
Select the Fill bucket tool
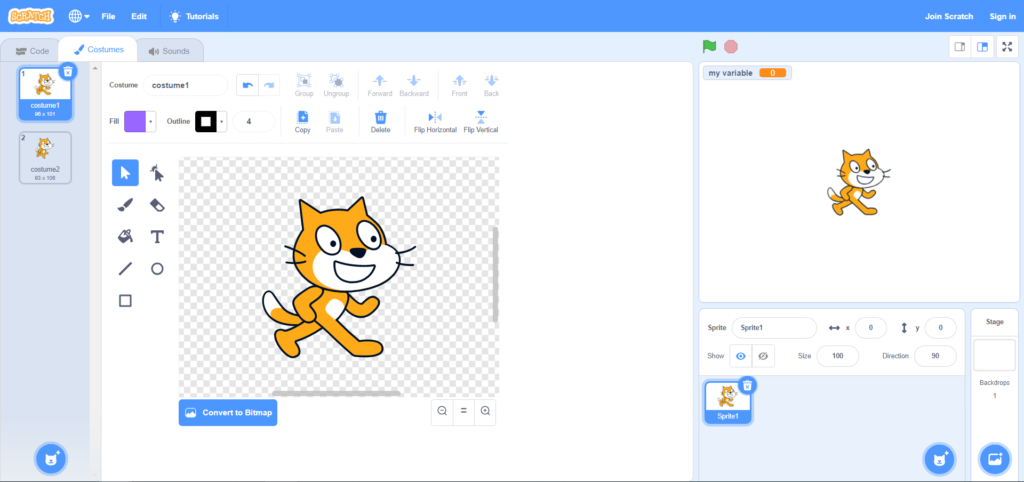(x=125, y=236)
